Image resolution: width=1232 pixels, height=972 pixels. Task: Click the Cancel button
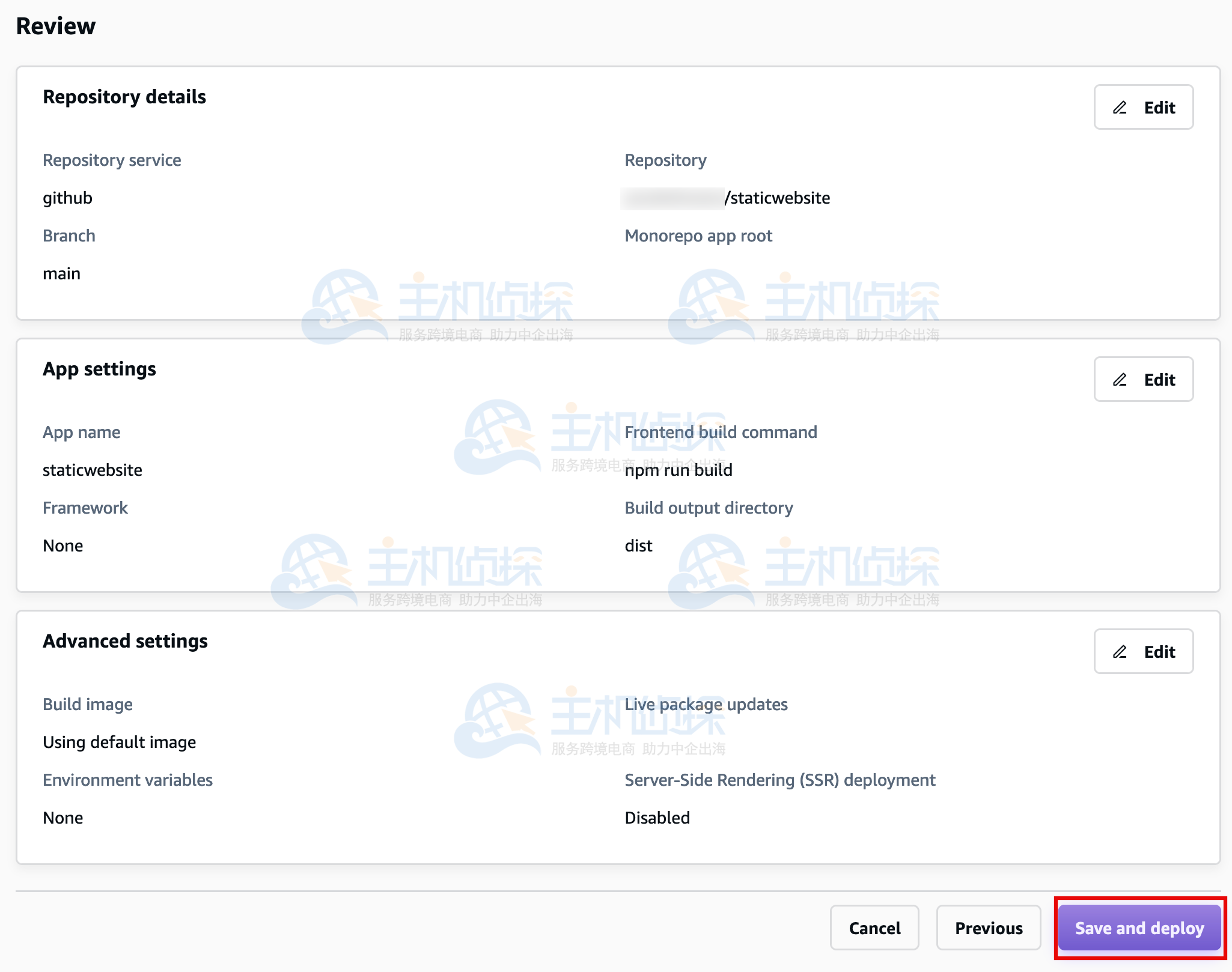874,928
